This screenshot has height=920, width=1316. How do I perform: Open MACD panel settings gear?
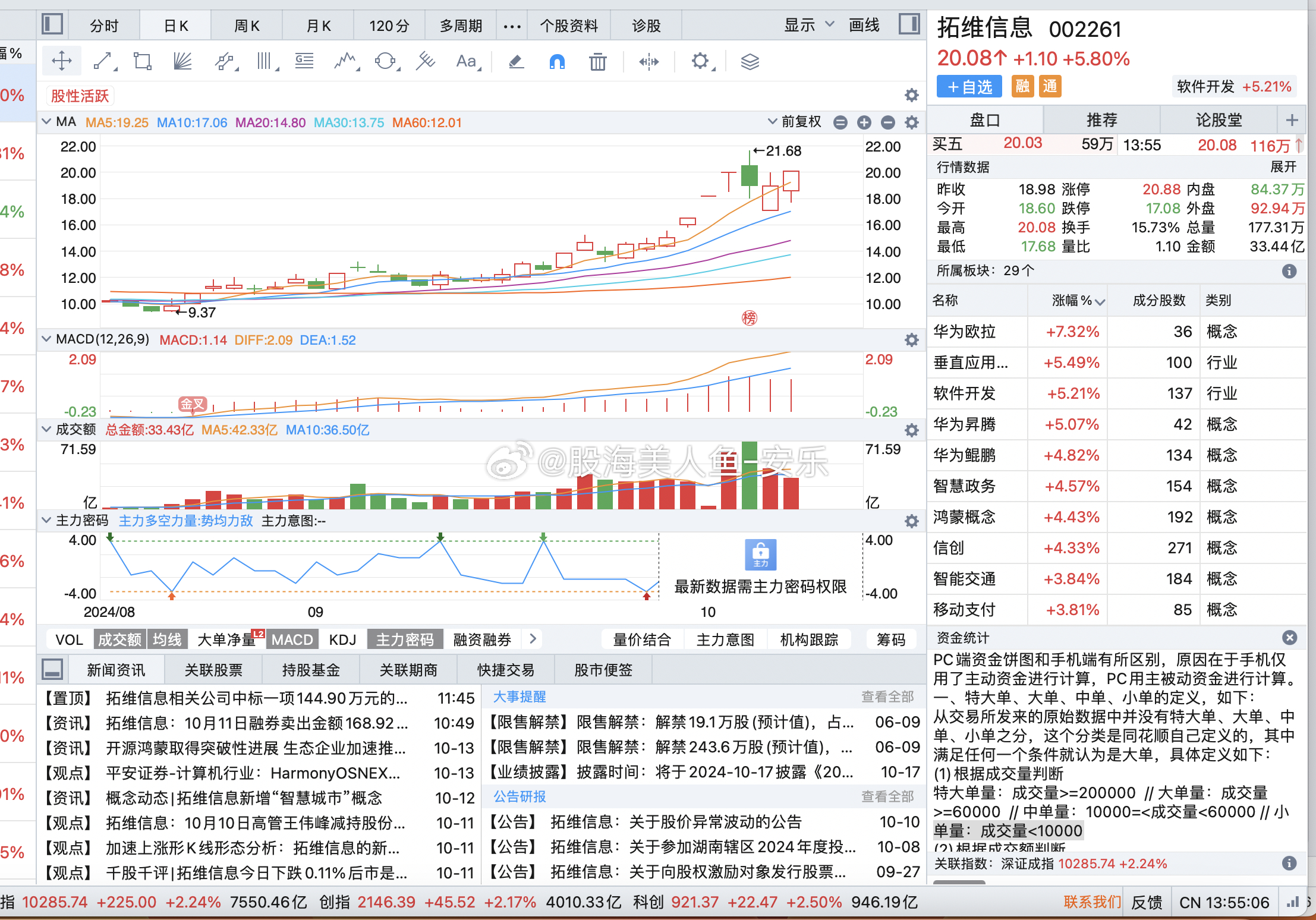point(911,340)
